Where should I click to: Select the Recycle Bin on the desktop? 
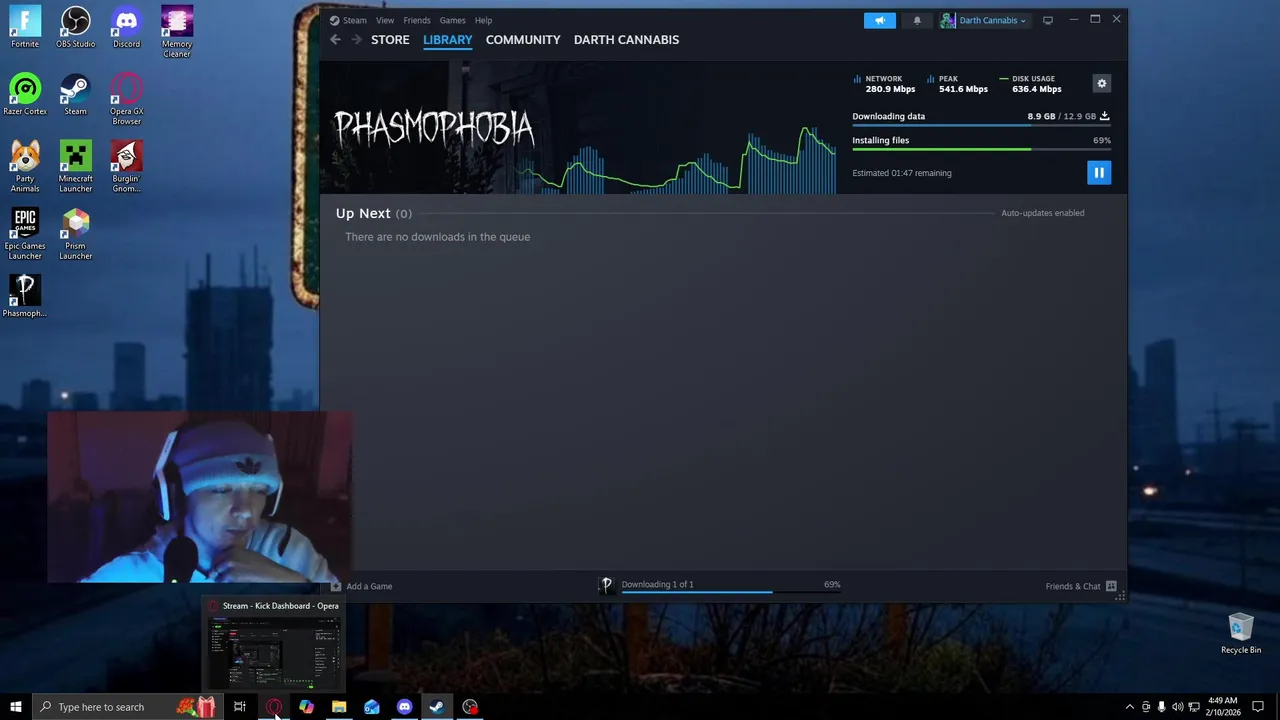(x=1241, y=634)
